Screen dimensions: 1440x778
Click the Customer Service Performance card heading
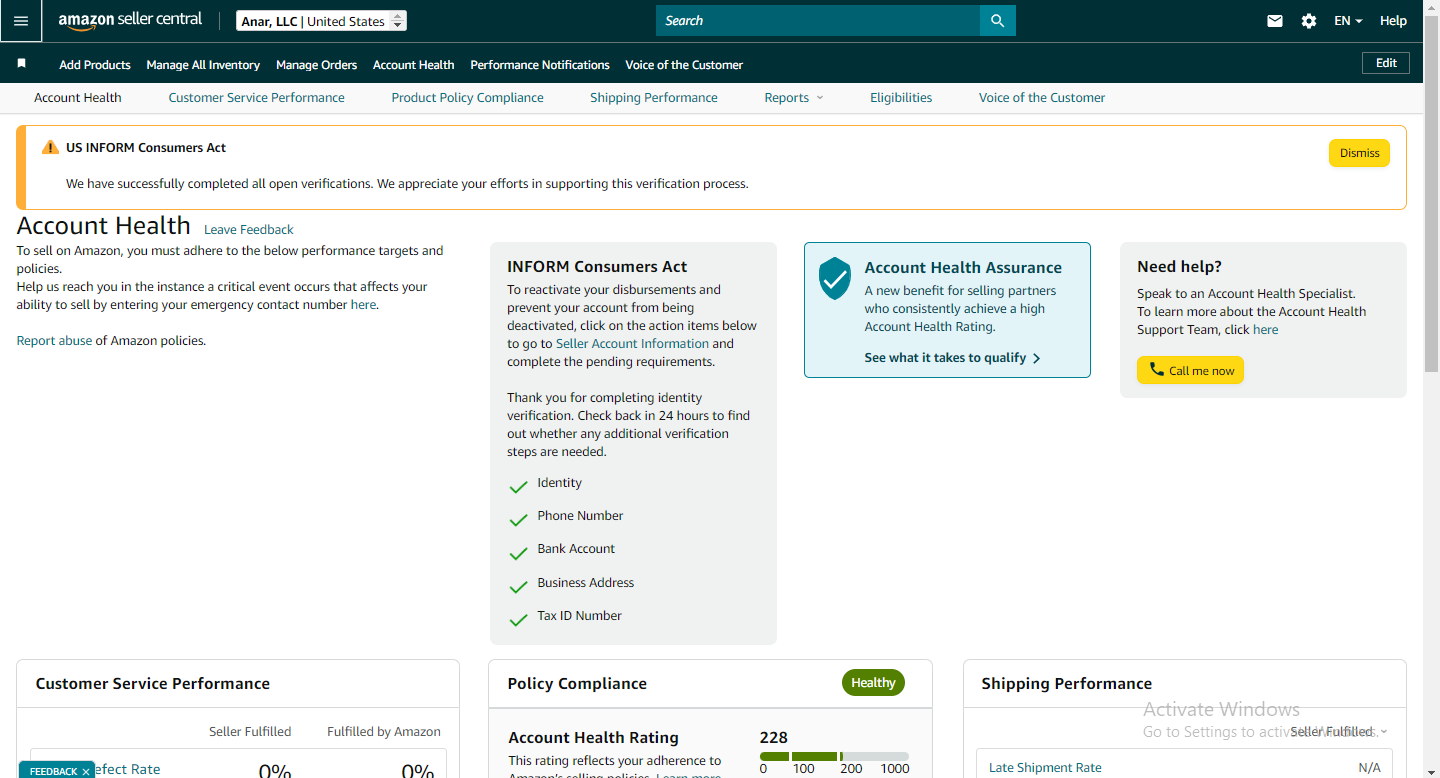[153, 684]
